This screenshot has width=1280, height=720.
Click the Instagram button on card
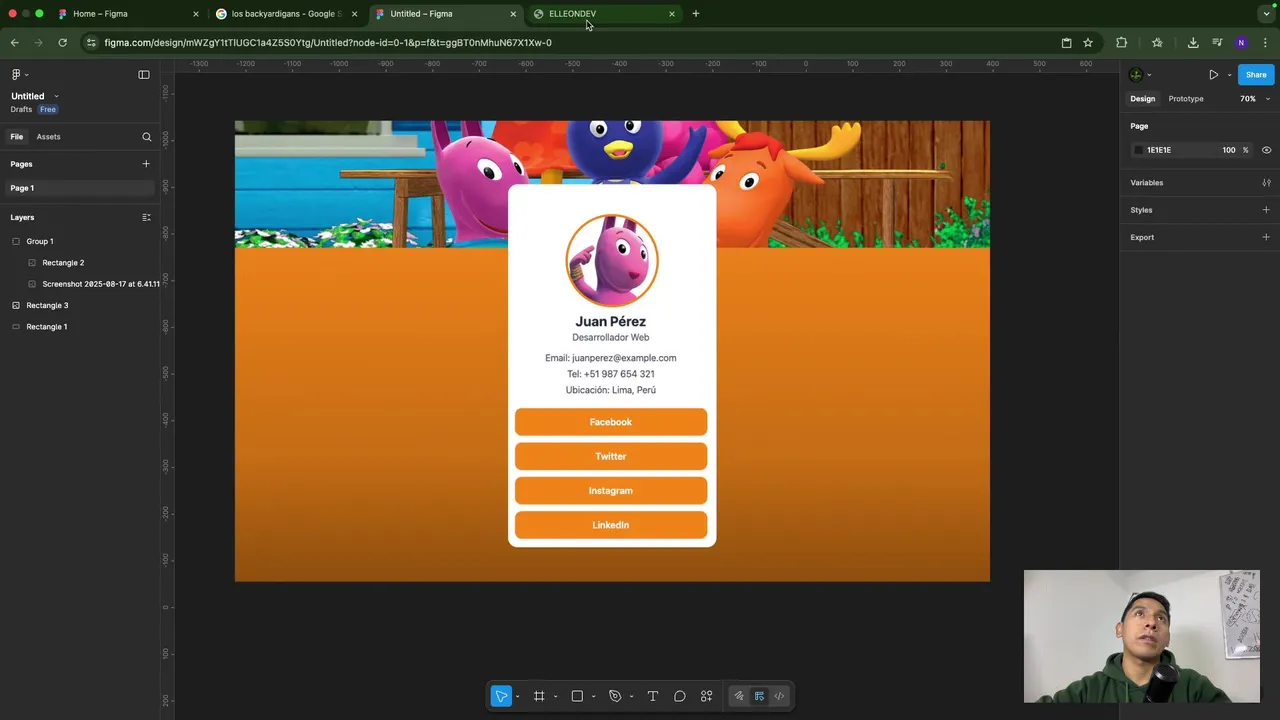pyautogui.click(x=611, y=491)
